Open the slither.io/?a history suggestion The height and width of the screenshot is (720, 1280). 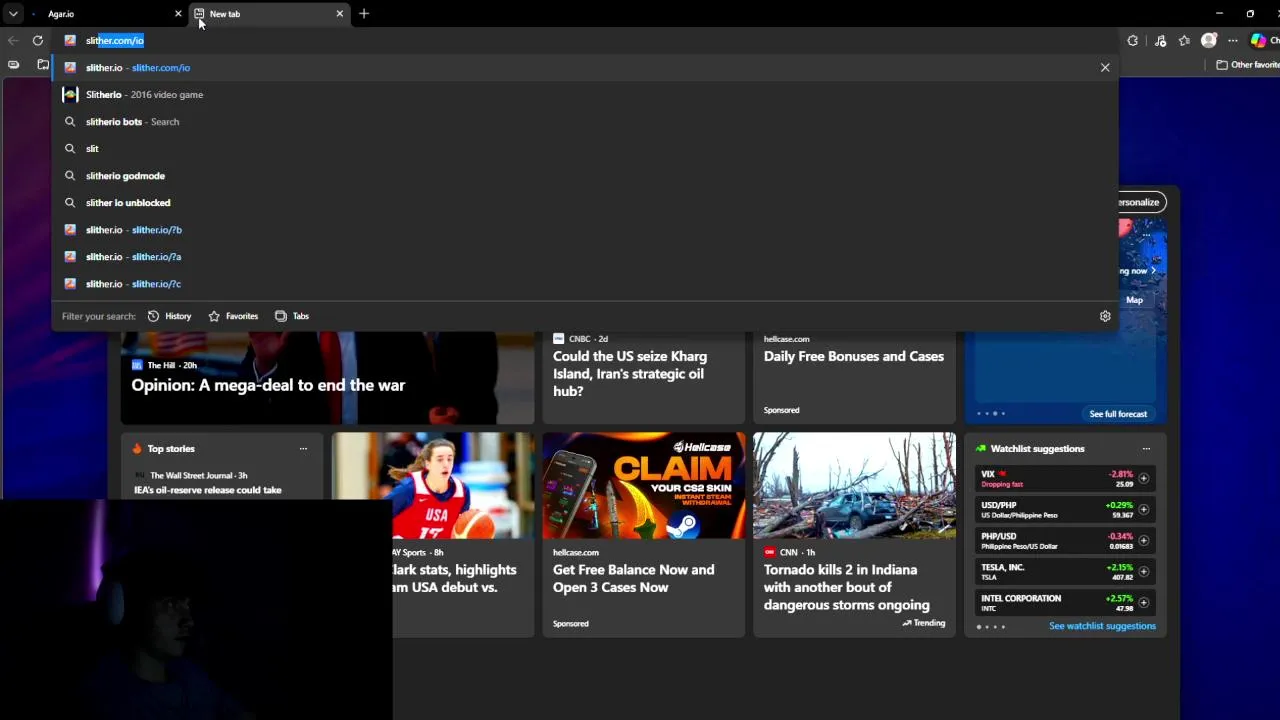click(585, 257)
